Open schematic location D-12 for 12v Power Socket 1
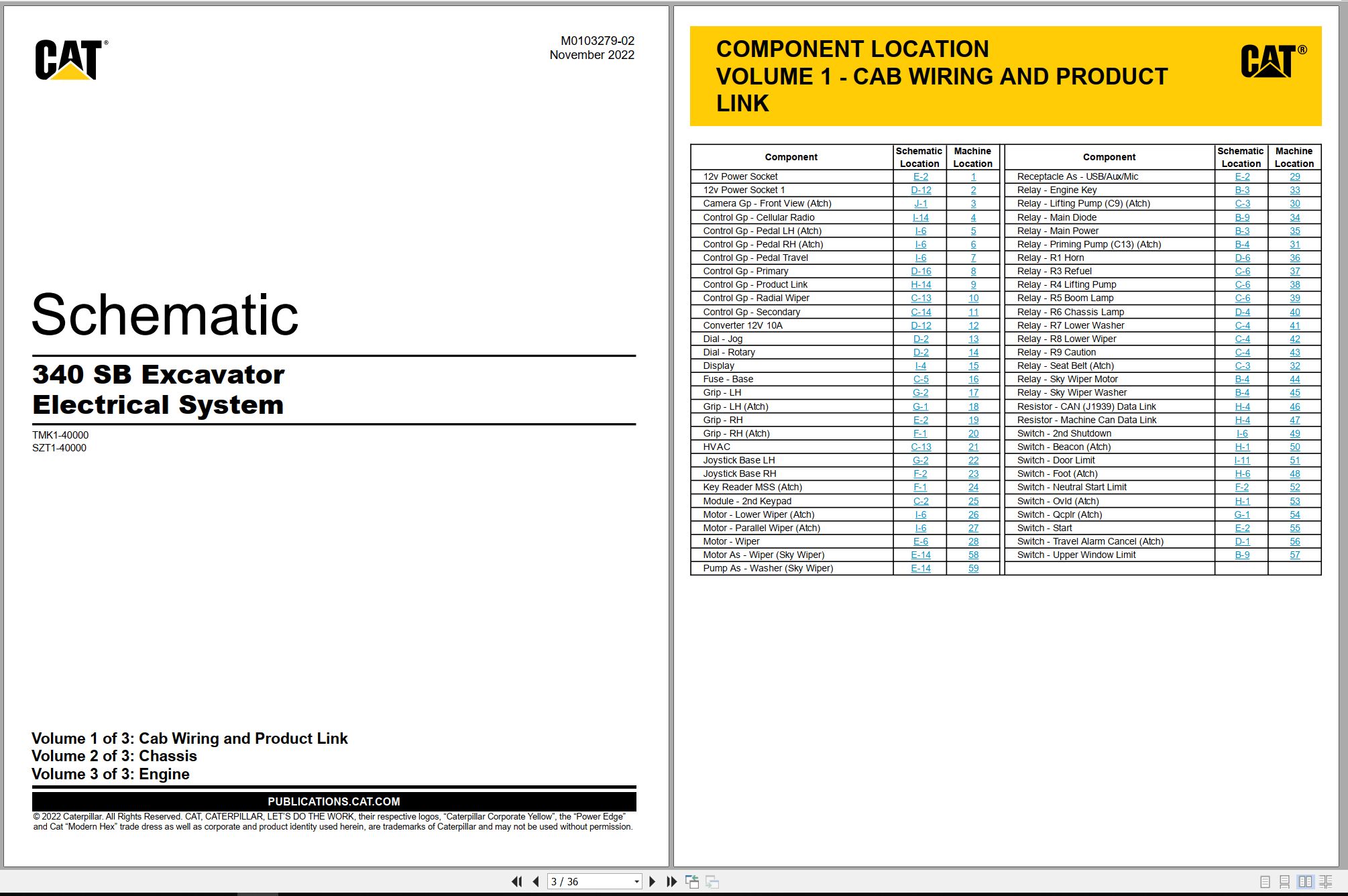 [921, 190]
